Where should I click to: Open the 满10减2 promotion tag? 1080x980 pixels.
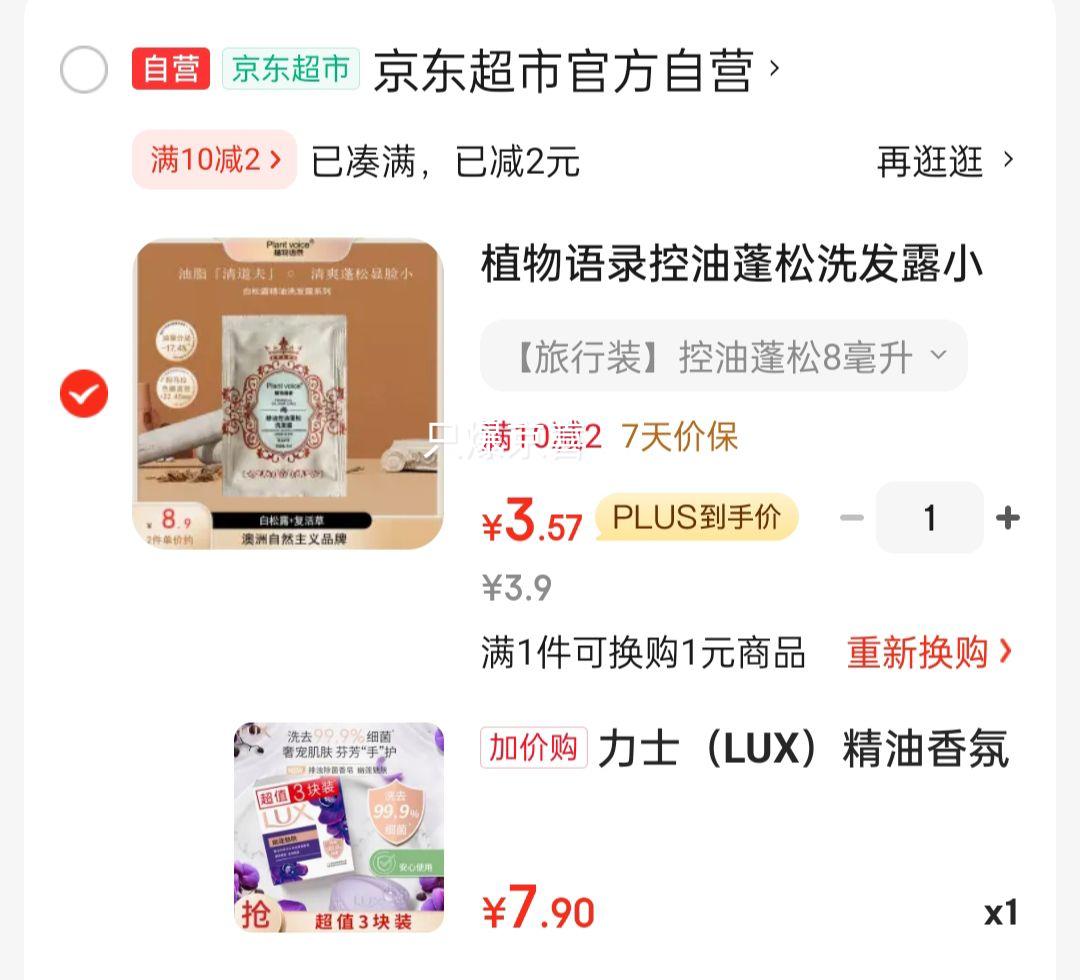click(214, 160)
